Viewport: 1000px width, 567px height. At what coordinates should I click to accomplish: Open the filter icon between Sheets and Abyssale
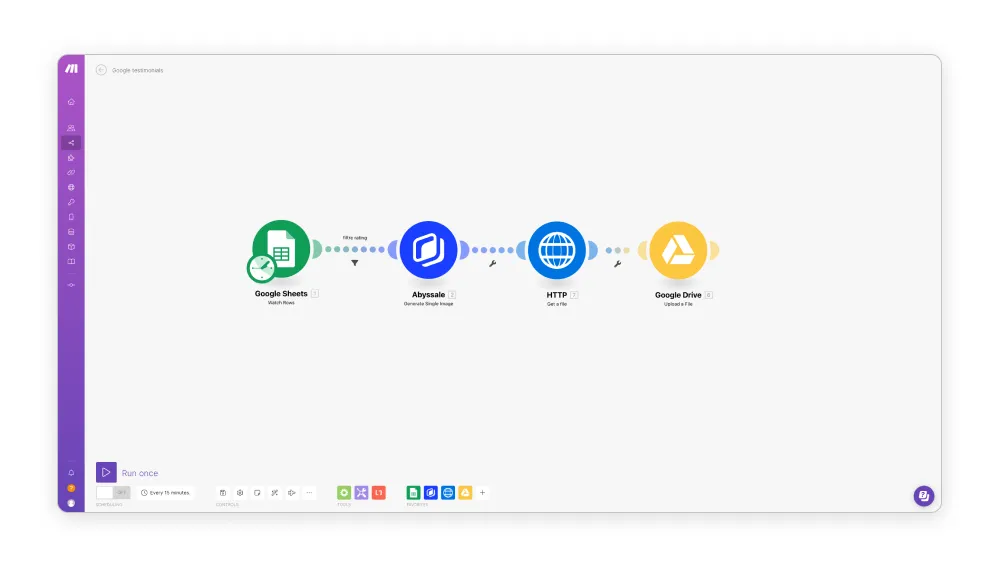coord(355,263)
